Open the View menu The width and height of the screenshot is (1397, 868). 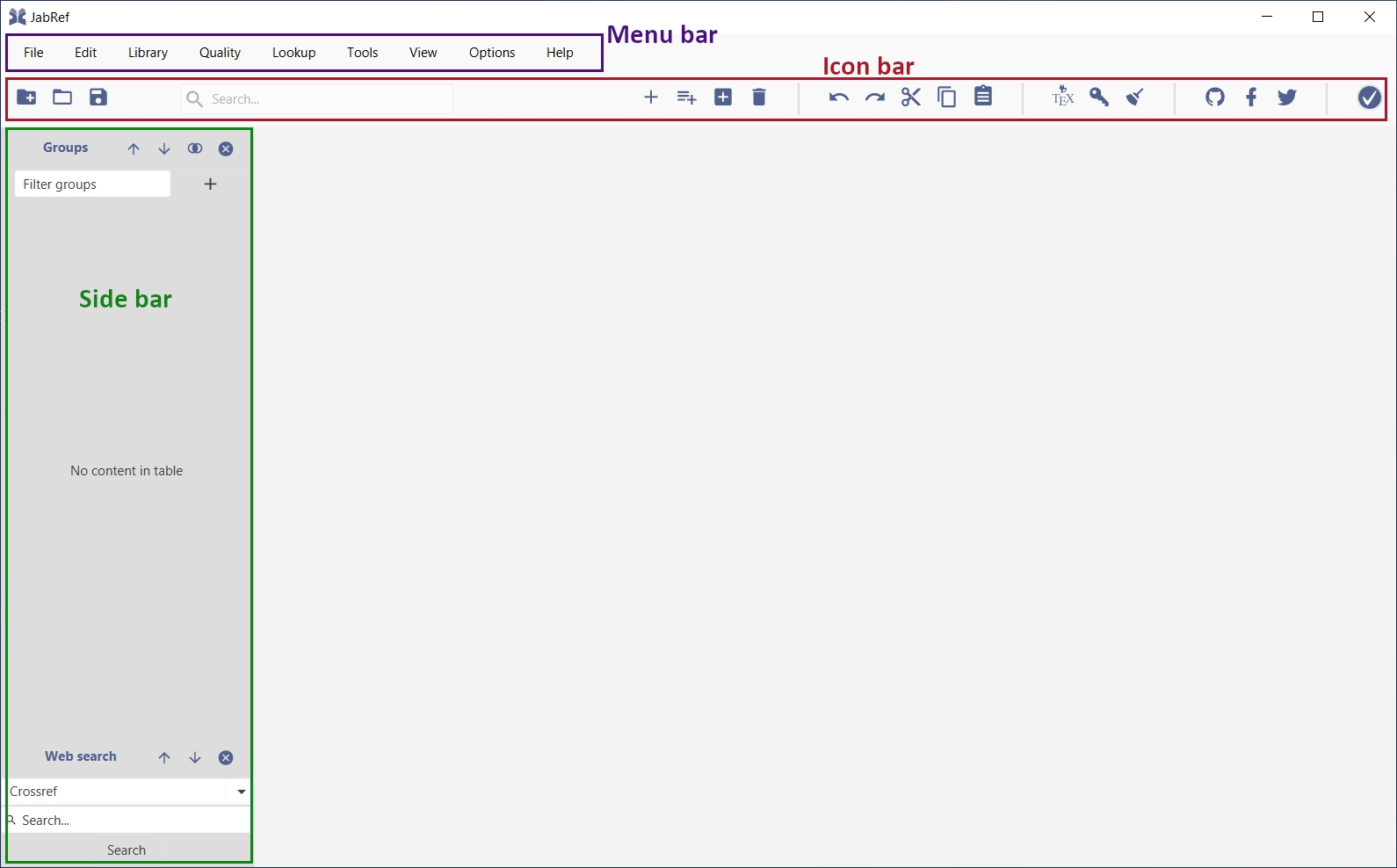423,53
